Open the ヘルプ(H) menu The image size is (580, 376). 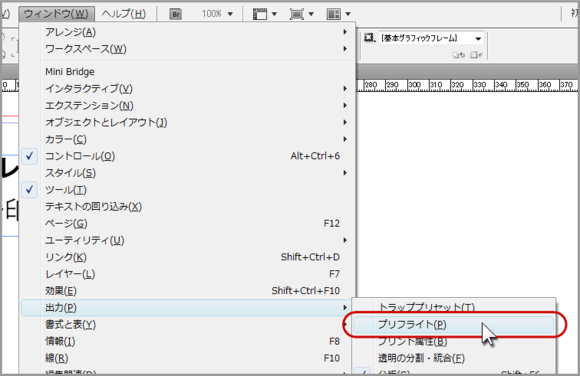pos(124,14)
